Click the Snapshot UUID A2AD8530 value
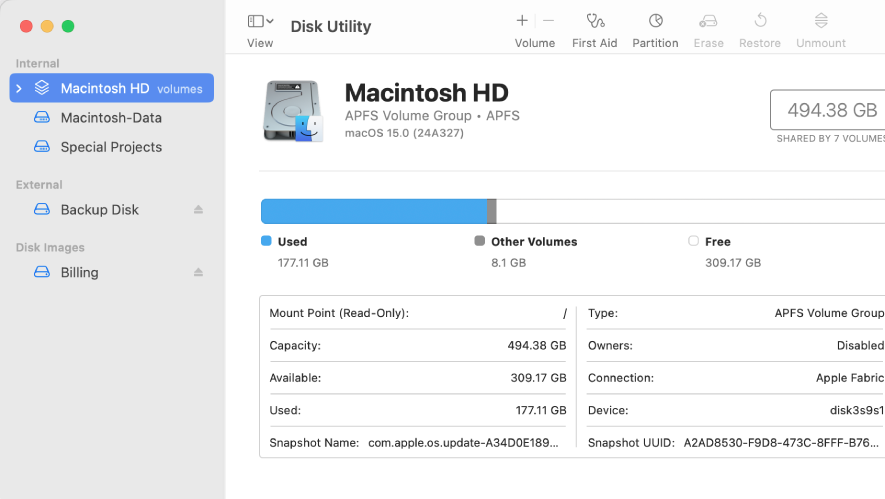This screenshot has height=499, width=885. tap(781, 443)
